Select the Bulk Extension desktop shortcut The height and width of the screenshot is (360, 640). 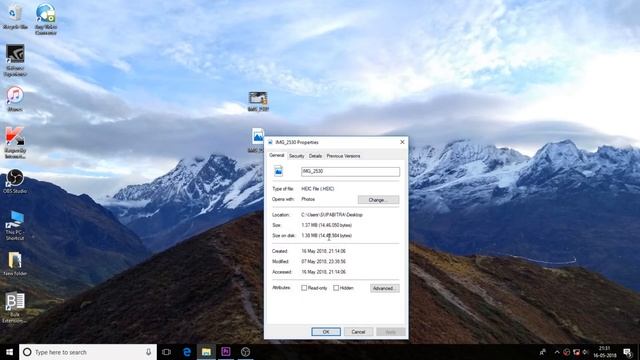click(x=15, y=308)
